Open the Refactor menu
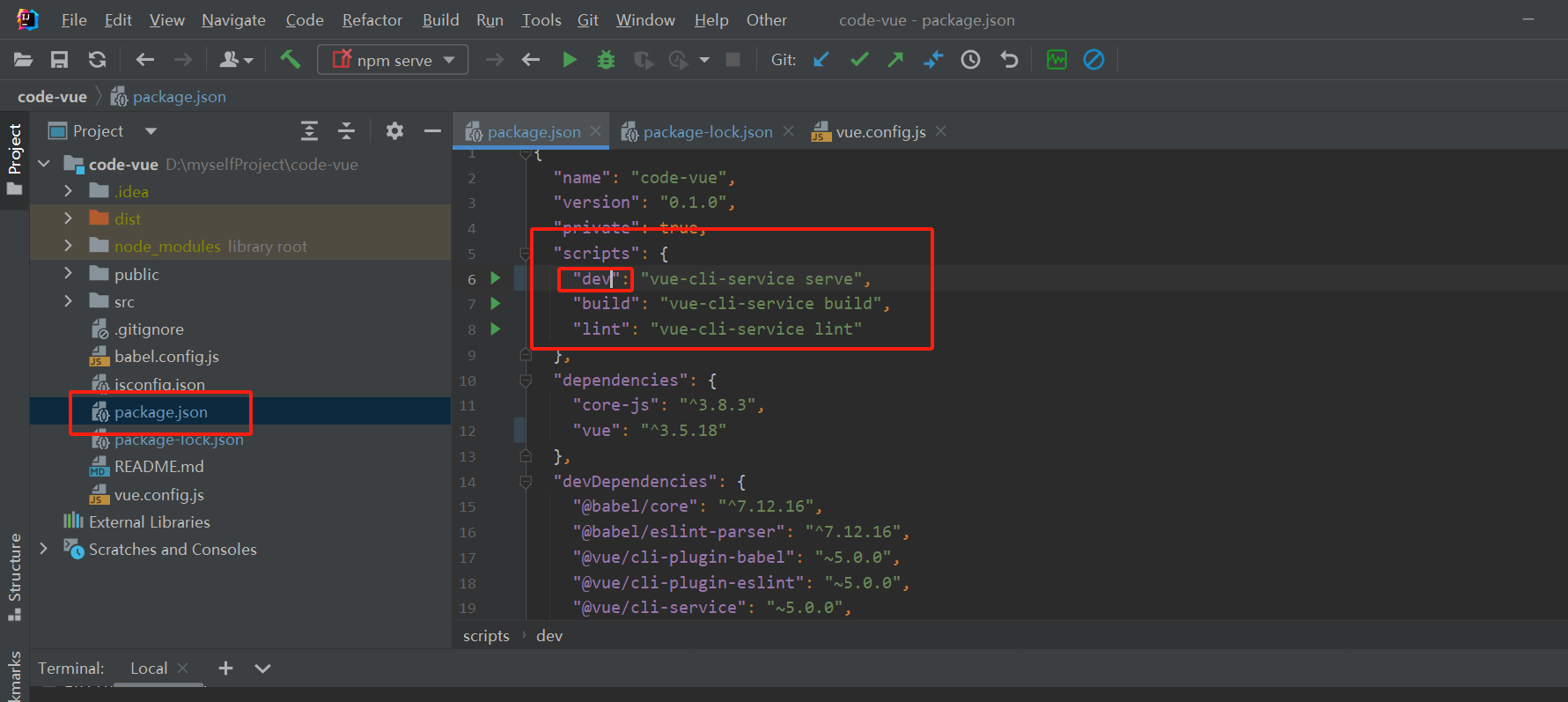The width and height of the screenshot is (1568, 702). click(x=372, y=19)
